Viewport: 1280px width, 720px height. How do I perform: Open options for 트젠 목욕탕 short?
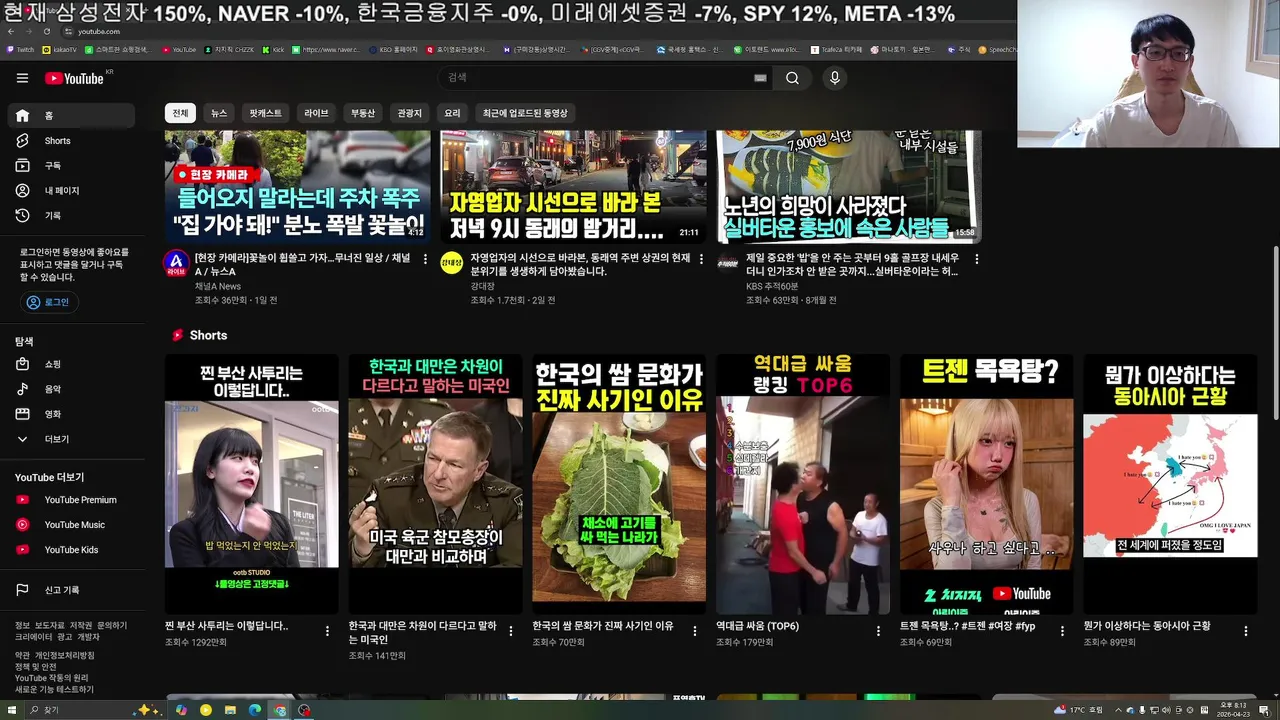pyautogui.click(x=1062, y=631)
